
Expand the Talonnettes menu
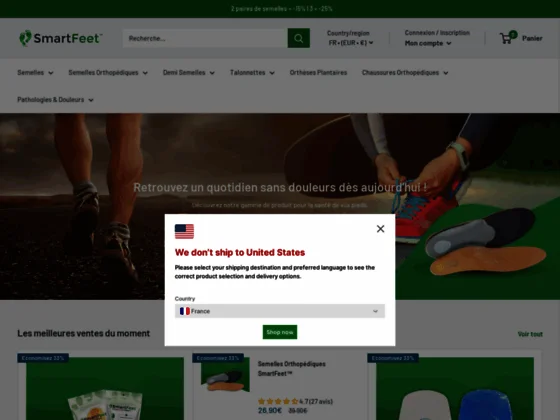pyautogui.click(x=252, y=72)
